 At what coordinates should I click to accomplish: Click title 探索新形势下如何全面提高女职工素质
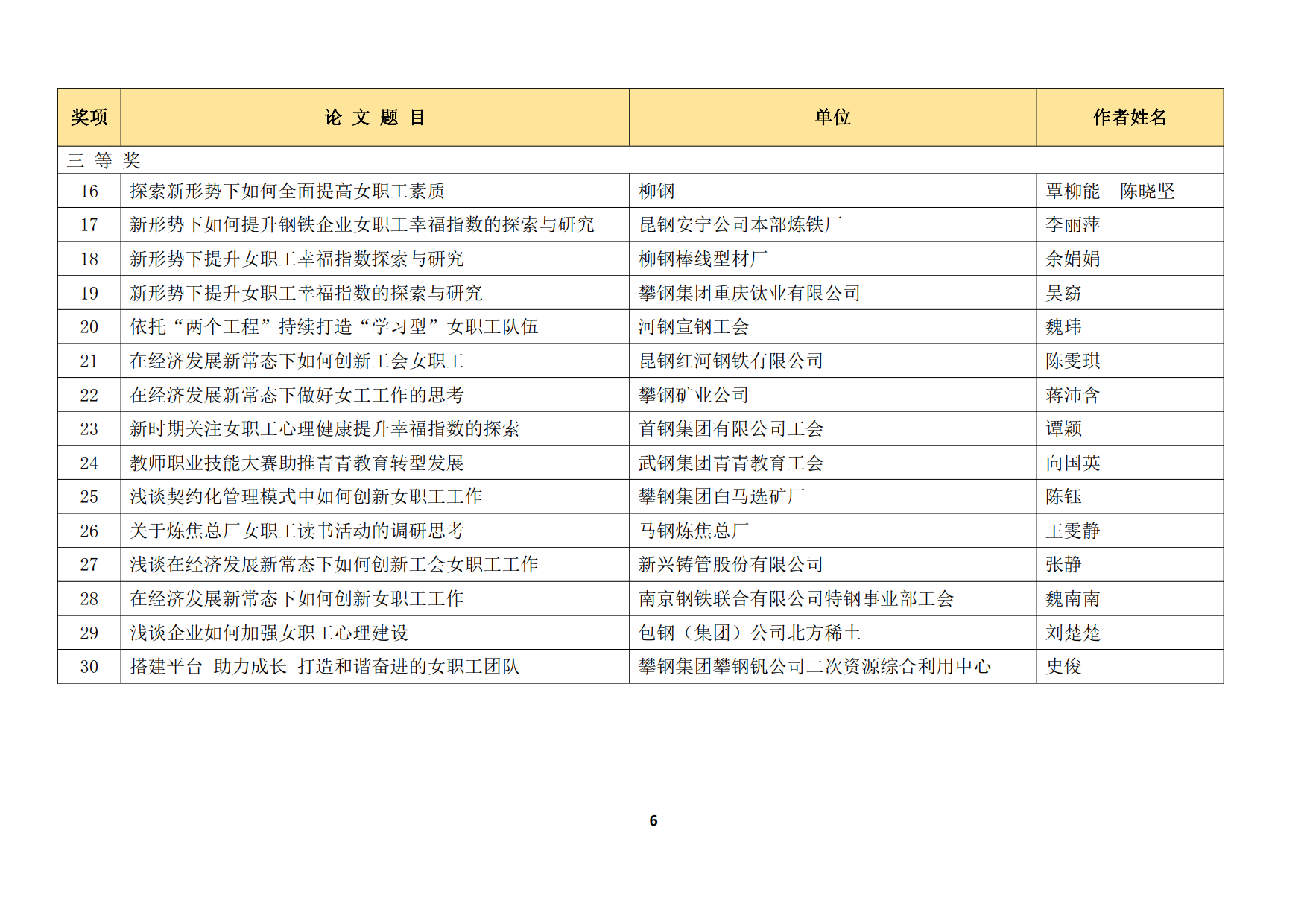click(x=287, y=192)
